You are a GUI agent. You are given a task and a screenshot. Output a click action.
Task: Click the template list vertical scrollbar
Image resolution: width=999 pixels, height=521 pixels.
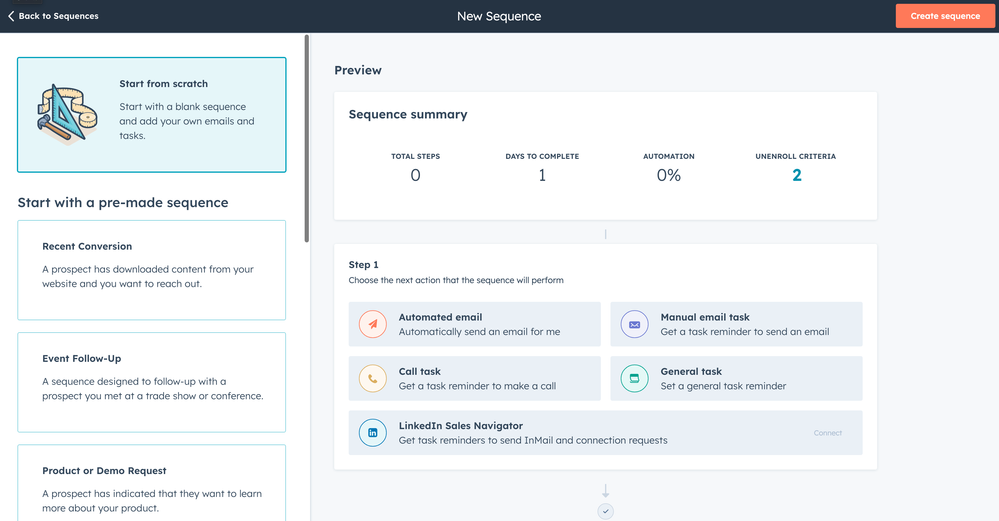[307, 140]
